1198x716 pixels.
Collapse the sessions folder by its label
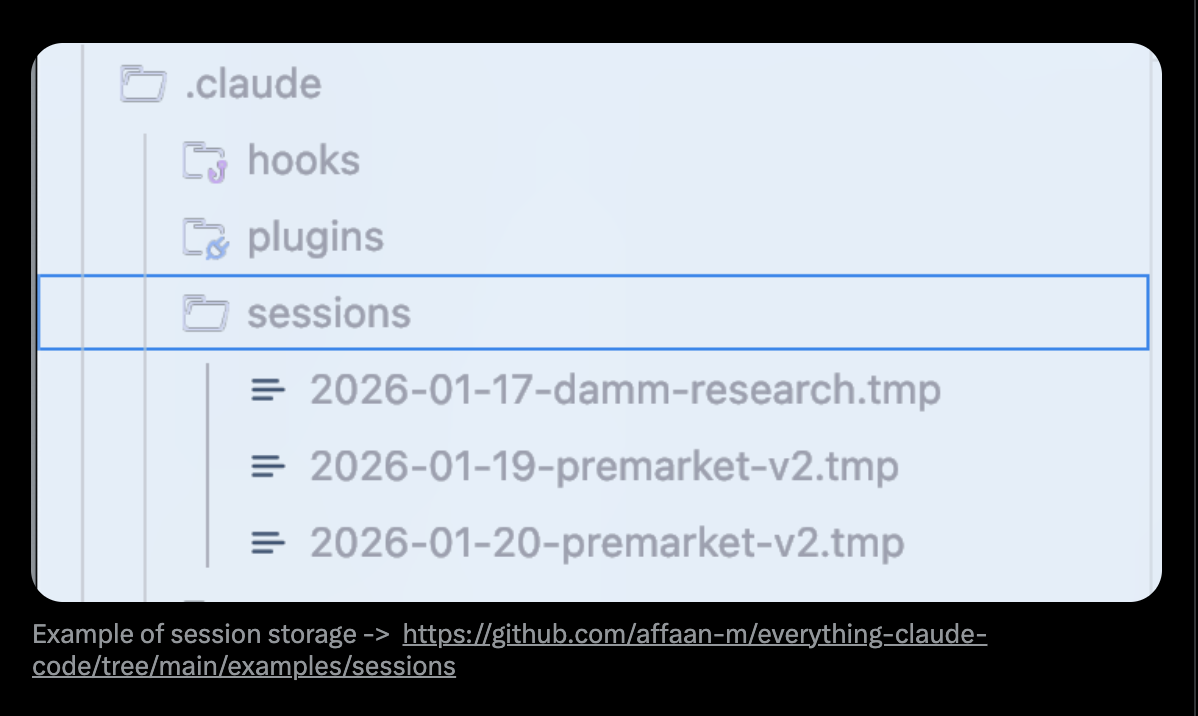coord(329,314)
